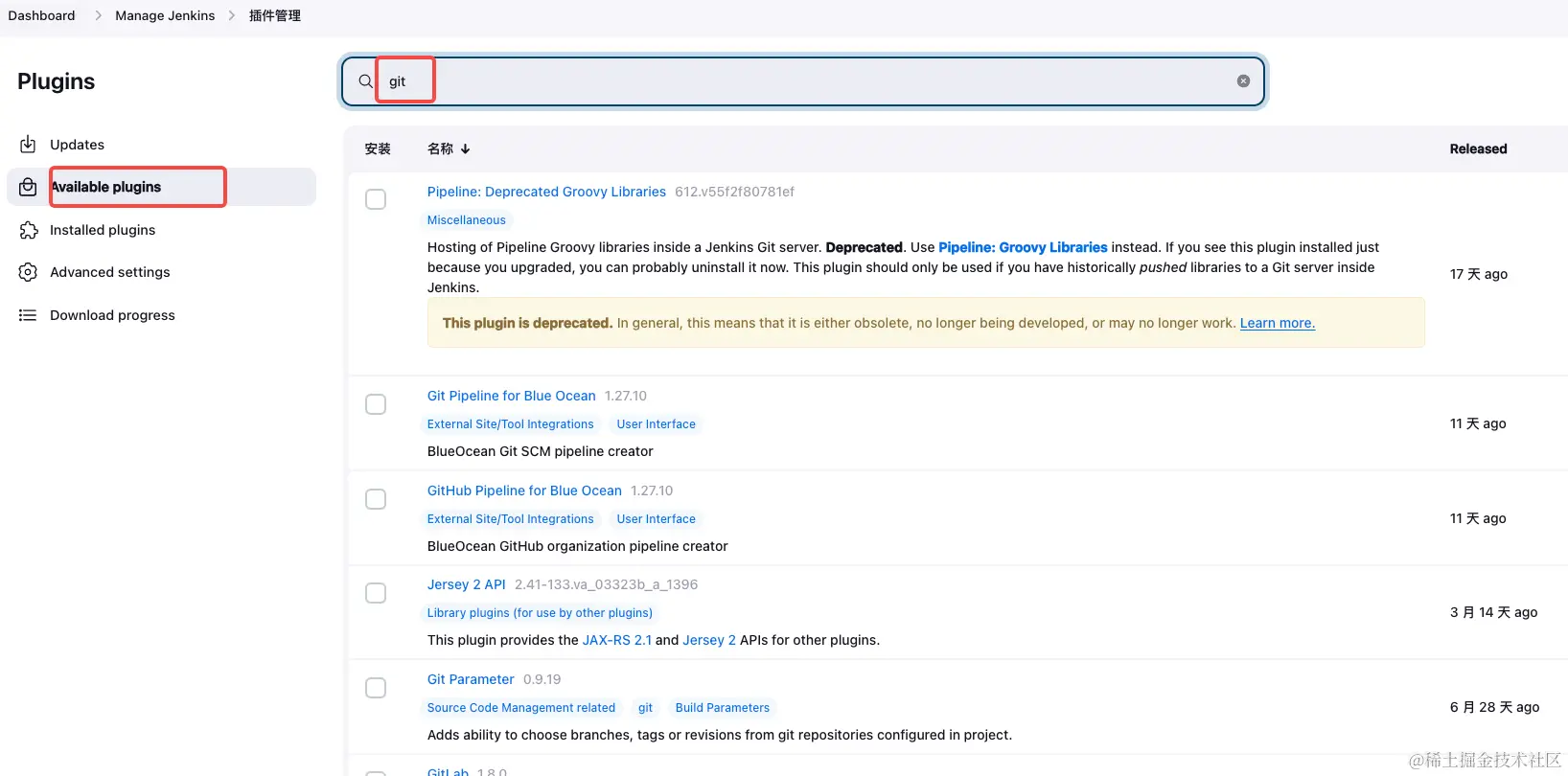1568x776 pixels.
Task: Open Advanced settings page
Action: click(x=161, y=272)
